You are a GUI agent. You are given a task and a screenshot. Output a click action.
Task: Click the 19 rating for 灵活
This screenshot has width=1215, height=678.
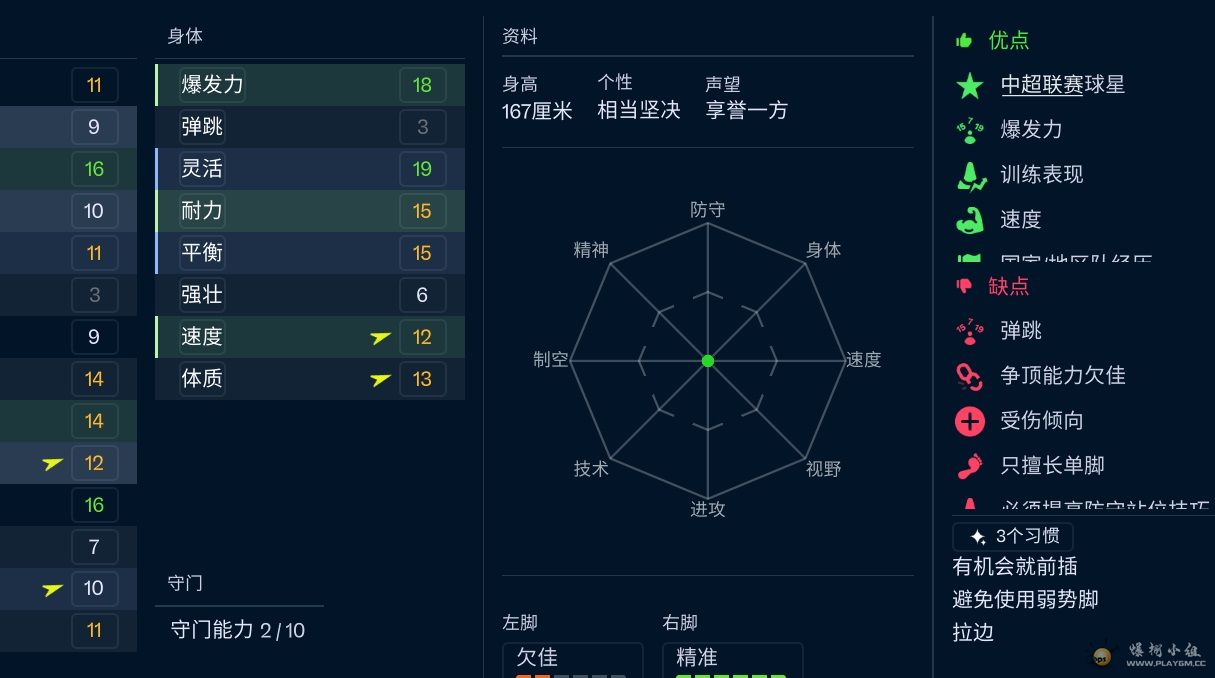click(x=422, y=169)
